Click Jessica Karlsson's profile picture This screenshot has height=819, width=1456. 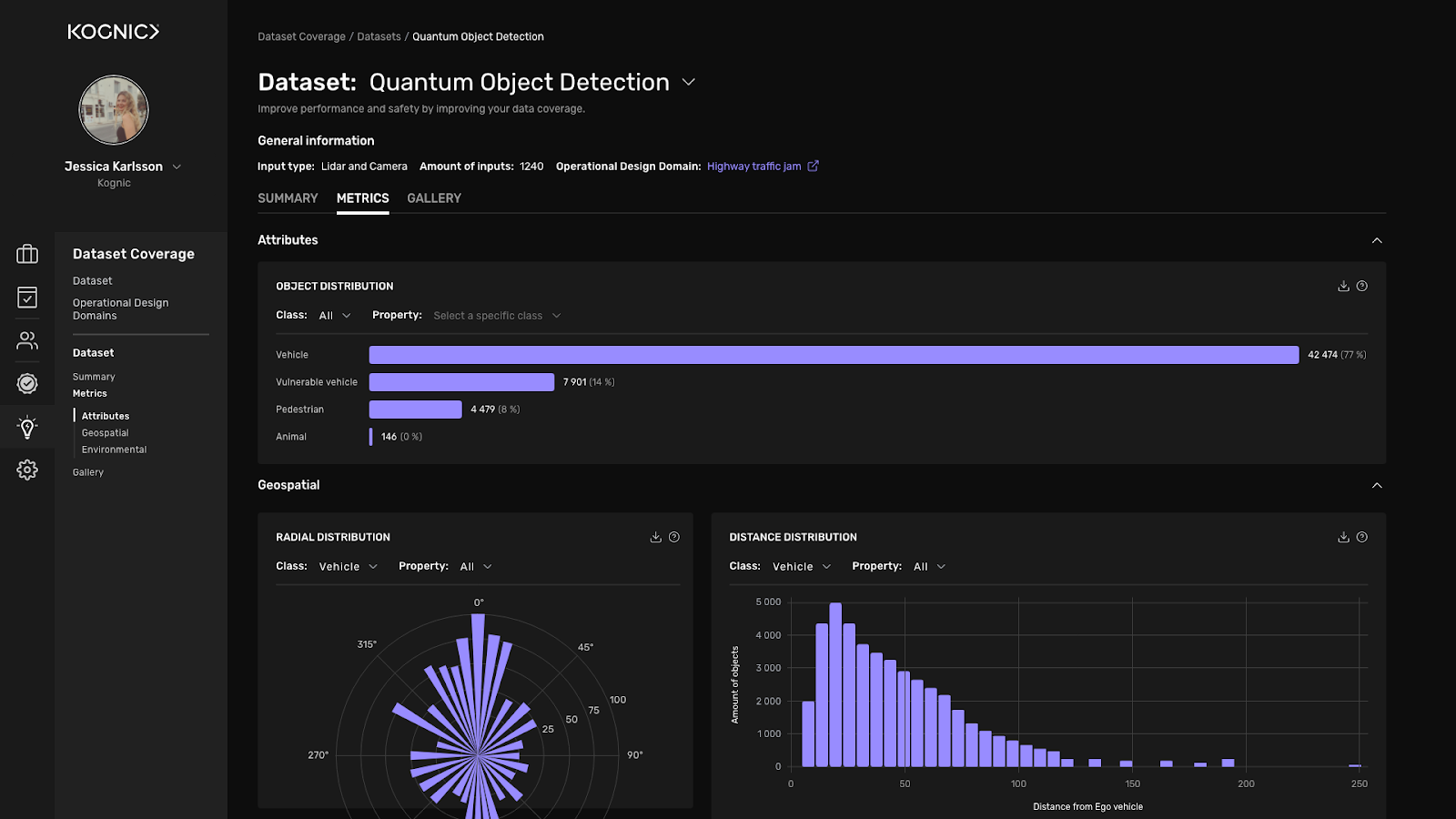coord(114,110)
